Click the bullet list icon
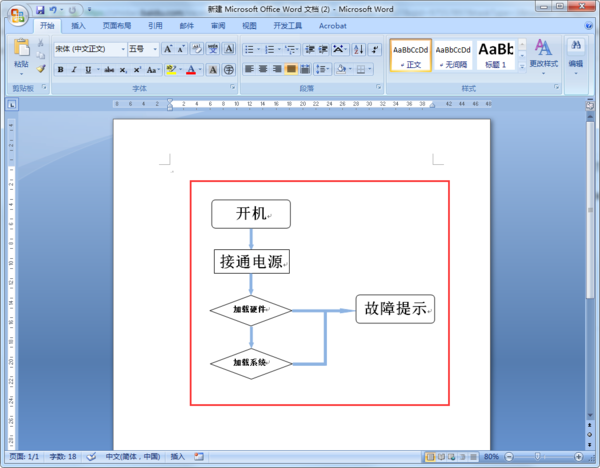Image resolution: width=600 pixels, height=468 pixels. (x=249, y=49)
